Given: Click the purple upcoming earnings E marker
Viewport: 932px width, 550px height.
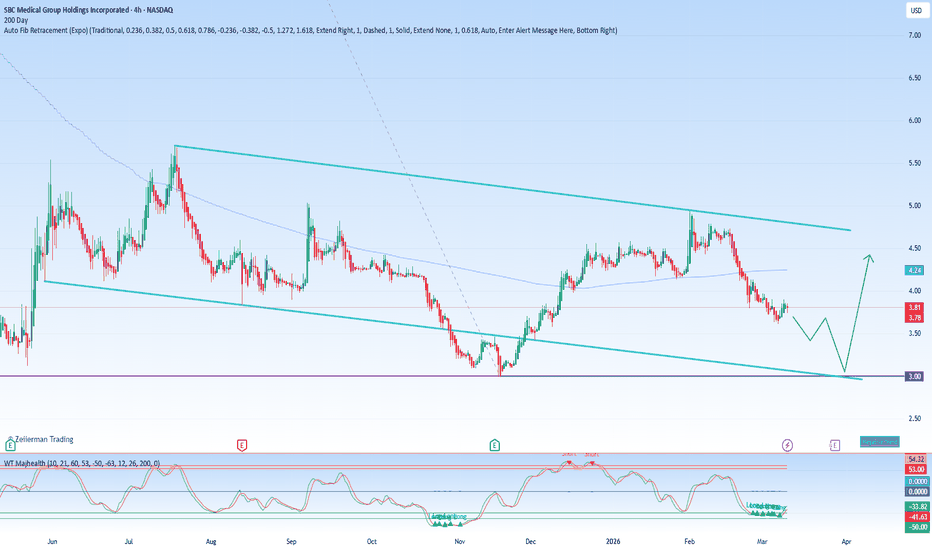Looking at the screenshot, I should click(x=835, y=443).
